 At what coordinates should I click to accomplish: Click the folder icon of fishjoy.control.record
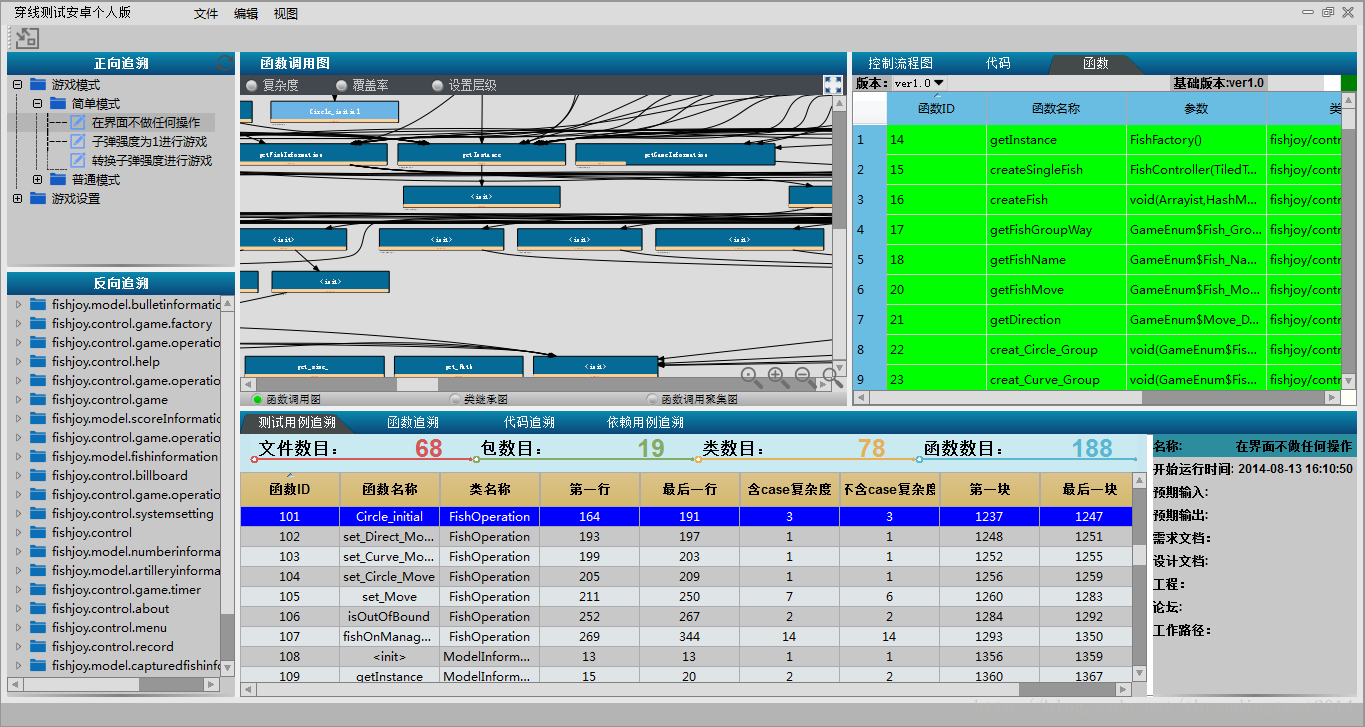click(x=39, y=647)
